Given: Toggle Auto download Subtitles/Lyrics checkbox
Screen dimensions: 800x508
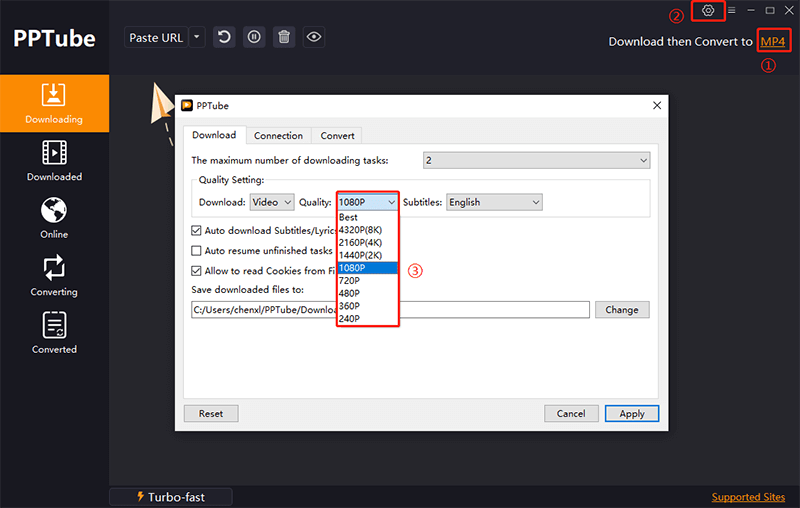Looking at the screenshot, I should click(x=196, y=231).
